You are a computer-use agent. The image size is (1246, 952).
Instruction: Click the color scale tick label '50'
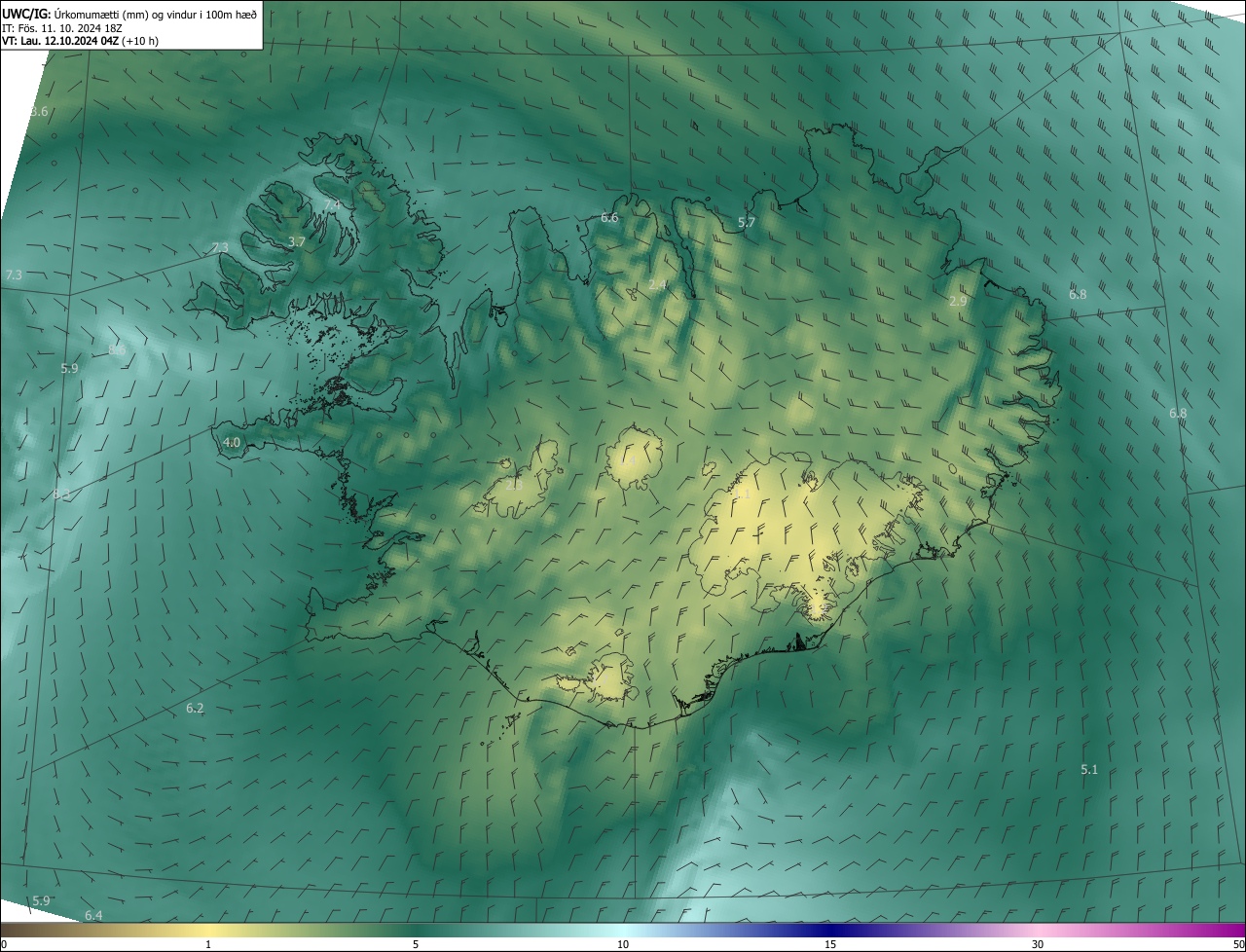pos(1238,944)
